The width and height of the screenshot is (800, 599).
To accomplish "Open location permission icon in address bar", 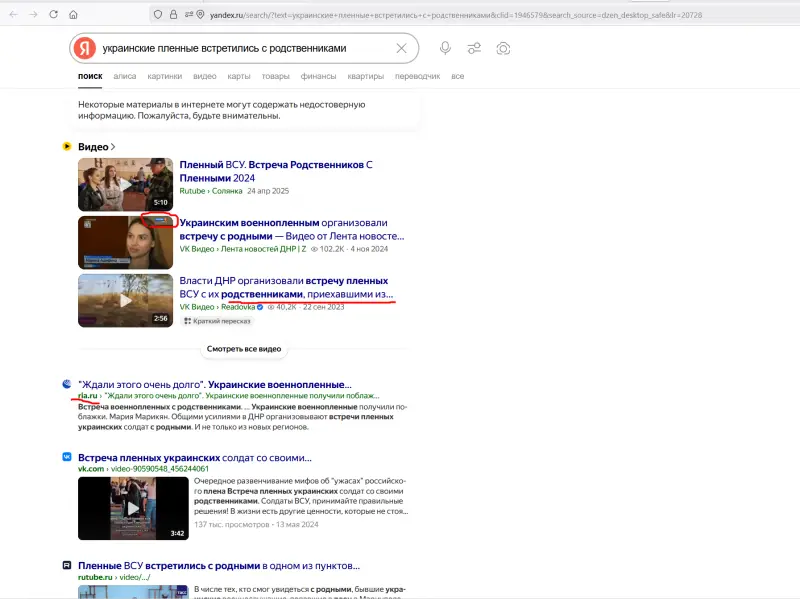I will (x=201, y=15).
